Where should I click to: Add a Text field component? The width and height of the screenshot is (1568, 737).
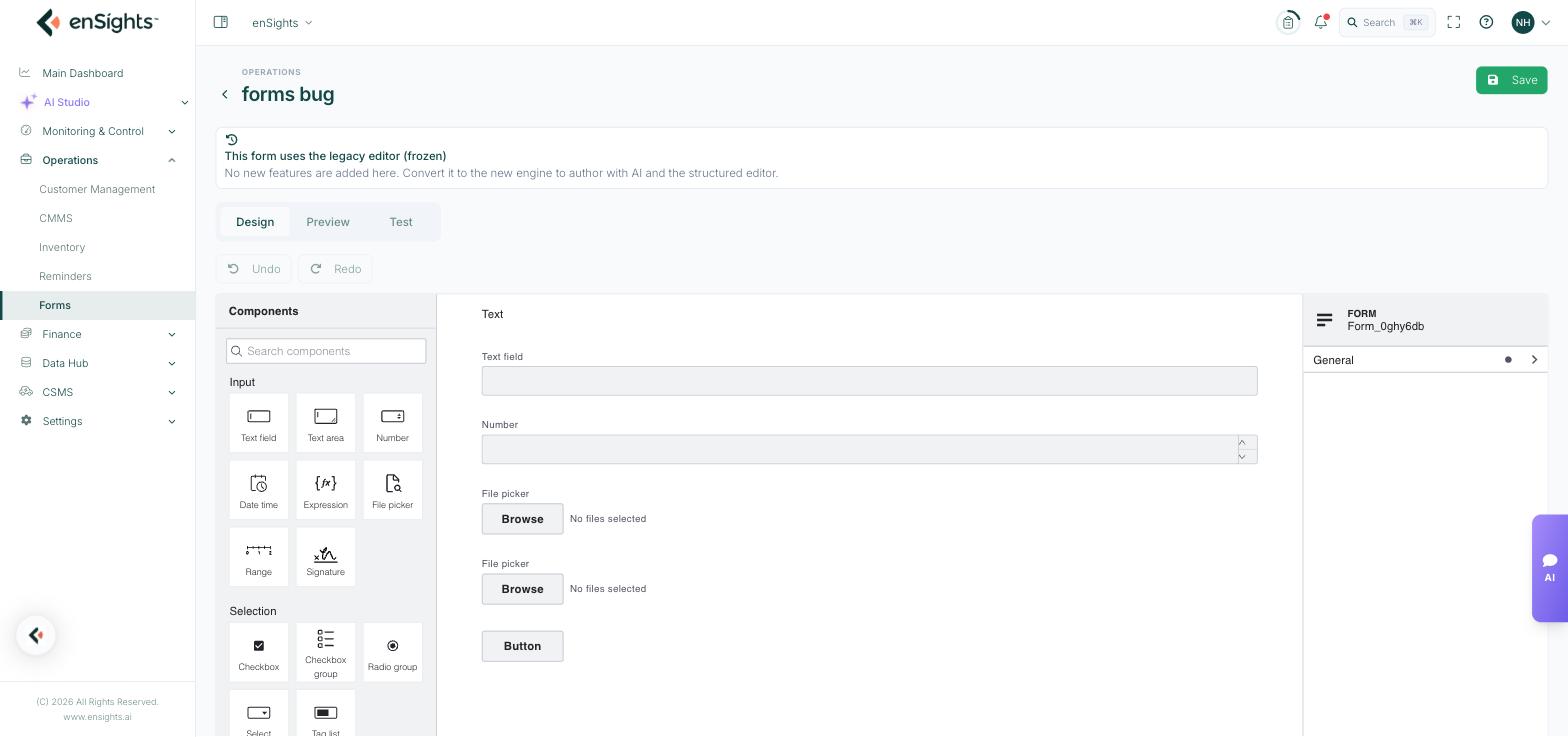tap(259, 423)
